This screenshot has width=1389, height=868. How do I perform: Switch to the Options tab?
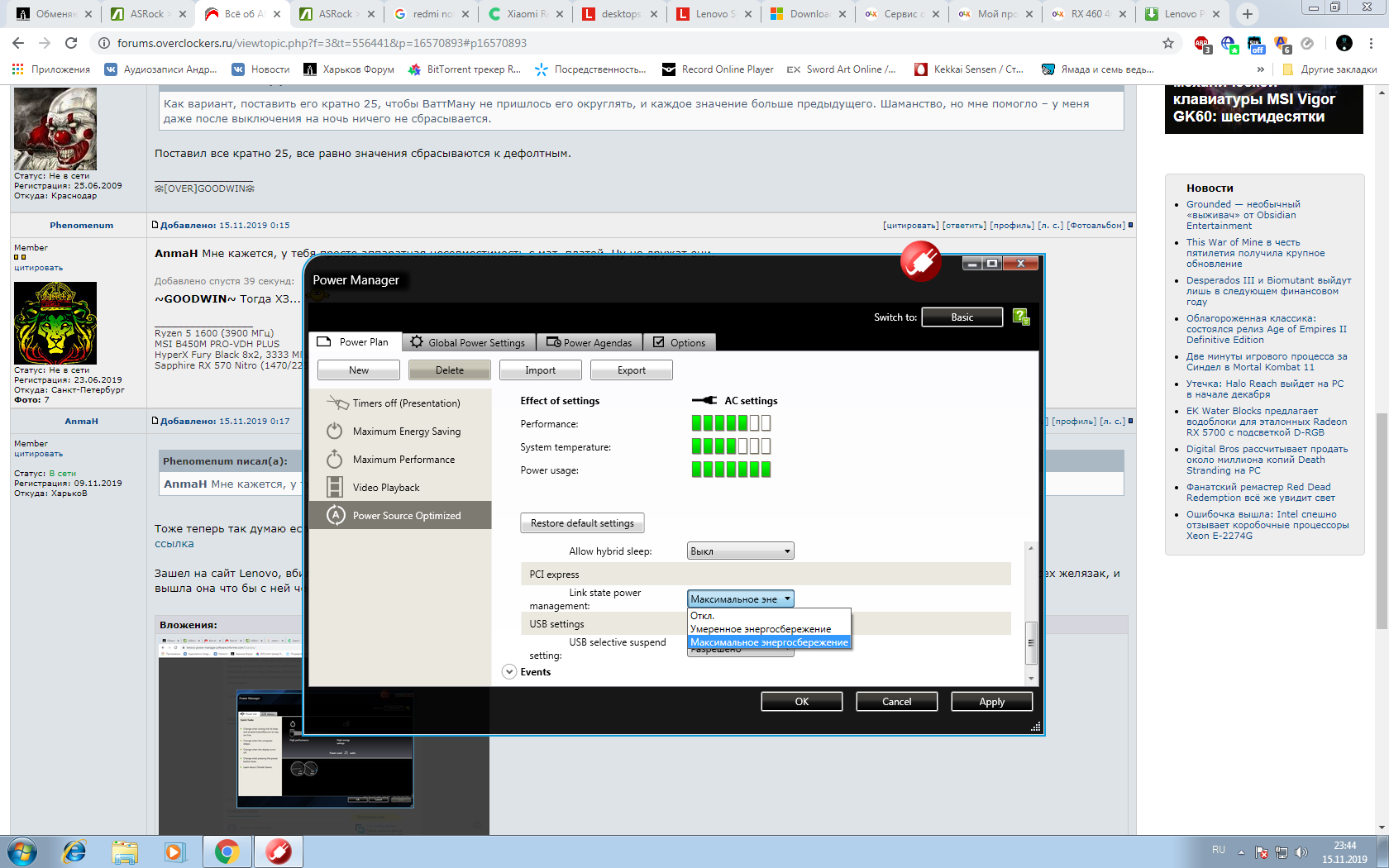[680, 342]
